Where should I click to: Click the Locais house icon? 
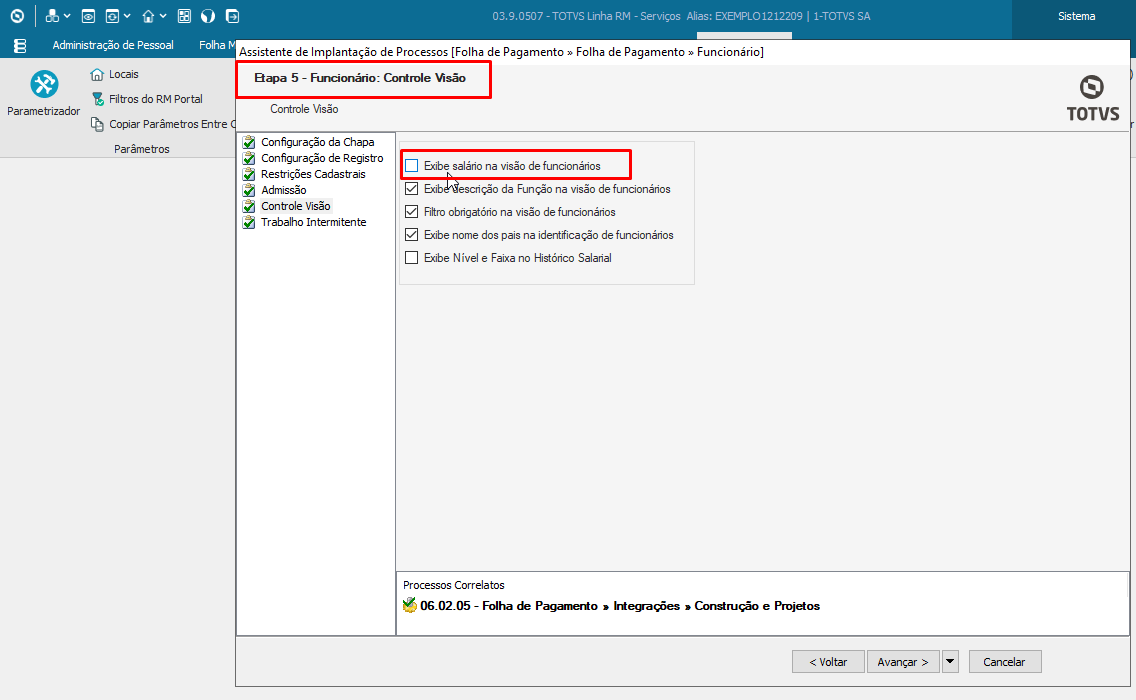coord(97,74)
